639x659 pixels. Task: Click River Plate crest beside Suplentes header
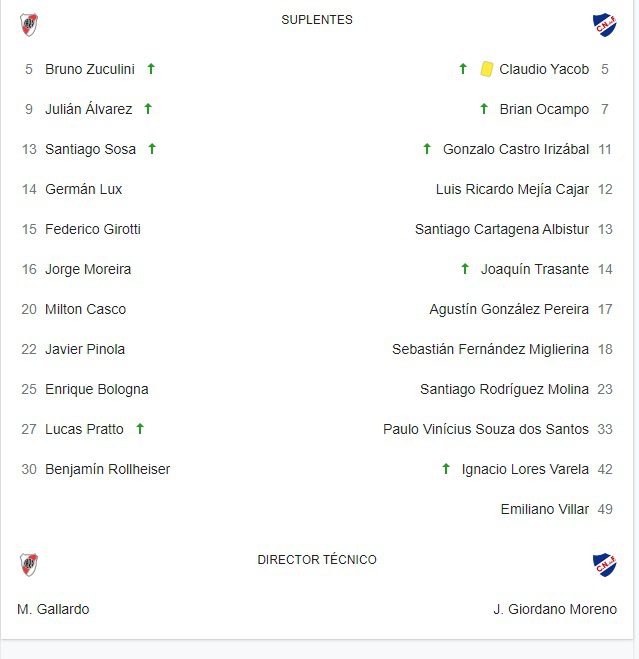[29, 25]
